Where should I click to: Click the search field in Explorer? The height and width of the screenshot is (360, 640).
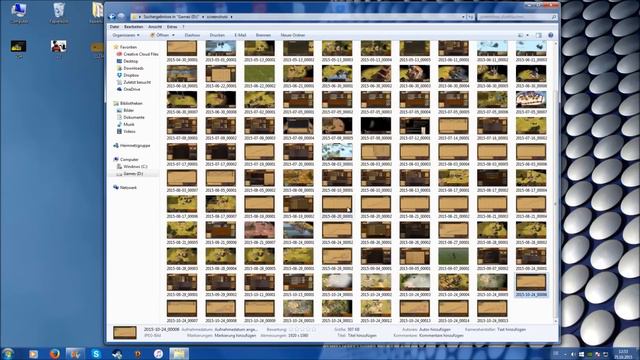tap(517, 17)
